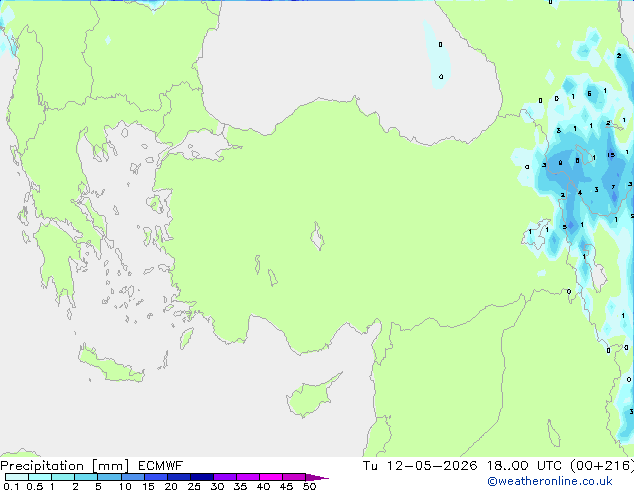Click the purple legend swatch between 30 and 35
The image size is (634, 490).
click(x=225, y=477)
